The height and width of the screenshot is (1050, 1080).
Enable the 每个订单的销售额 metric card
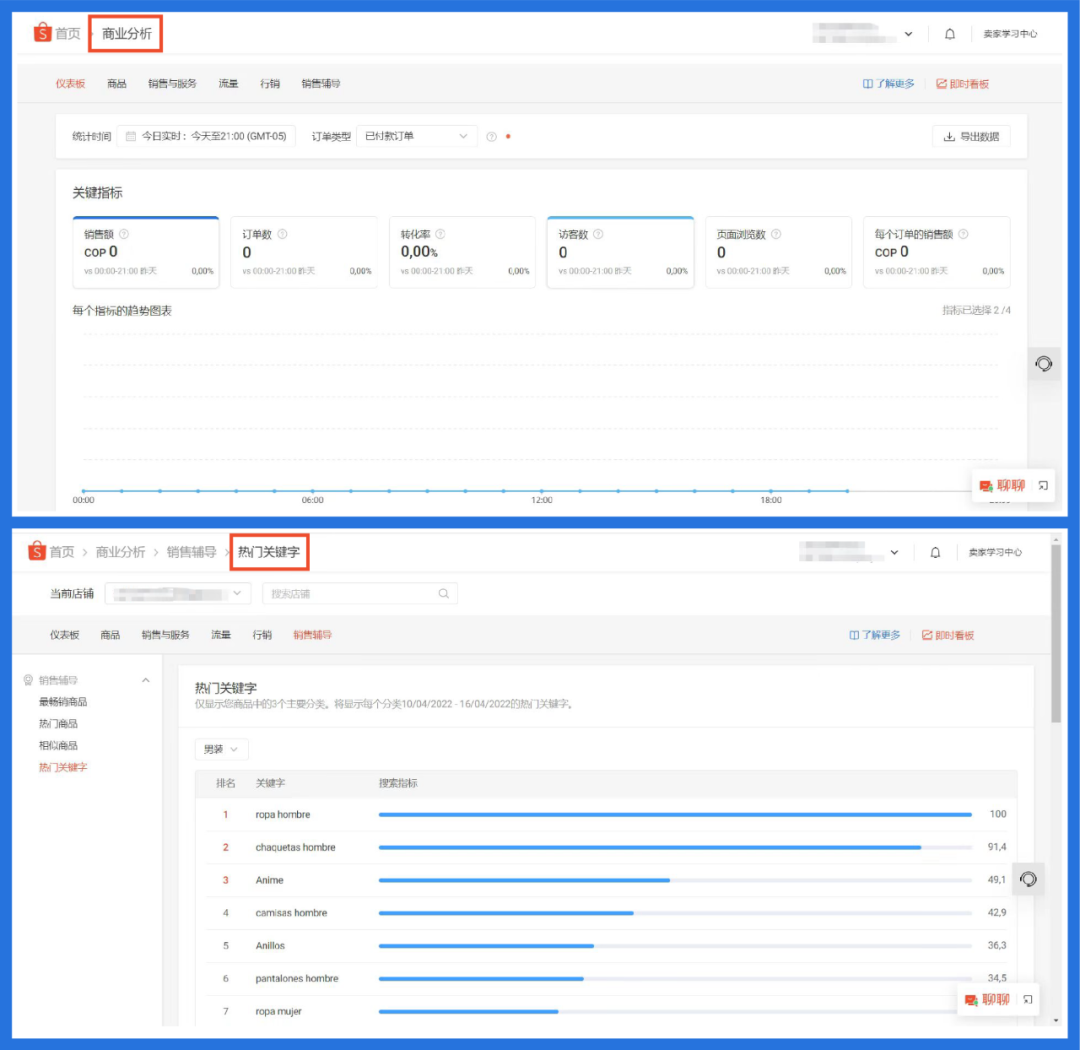936,252
